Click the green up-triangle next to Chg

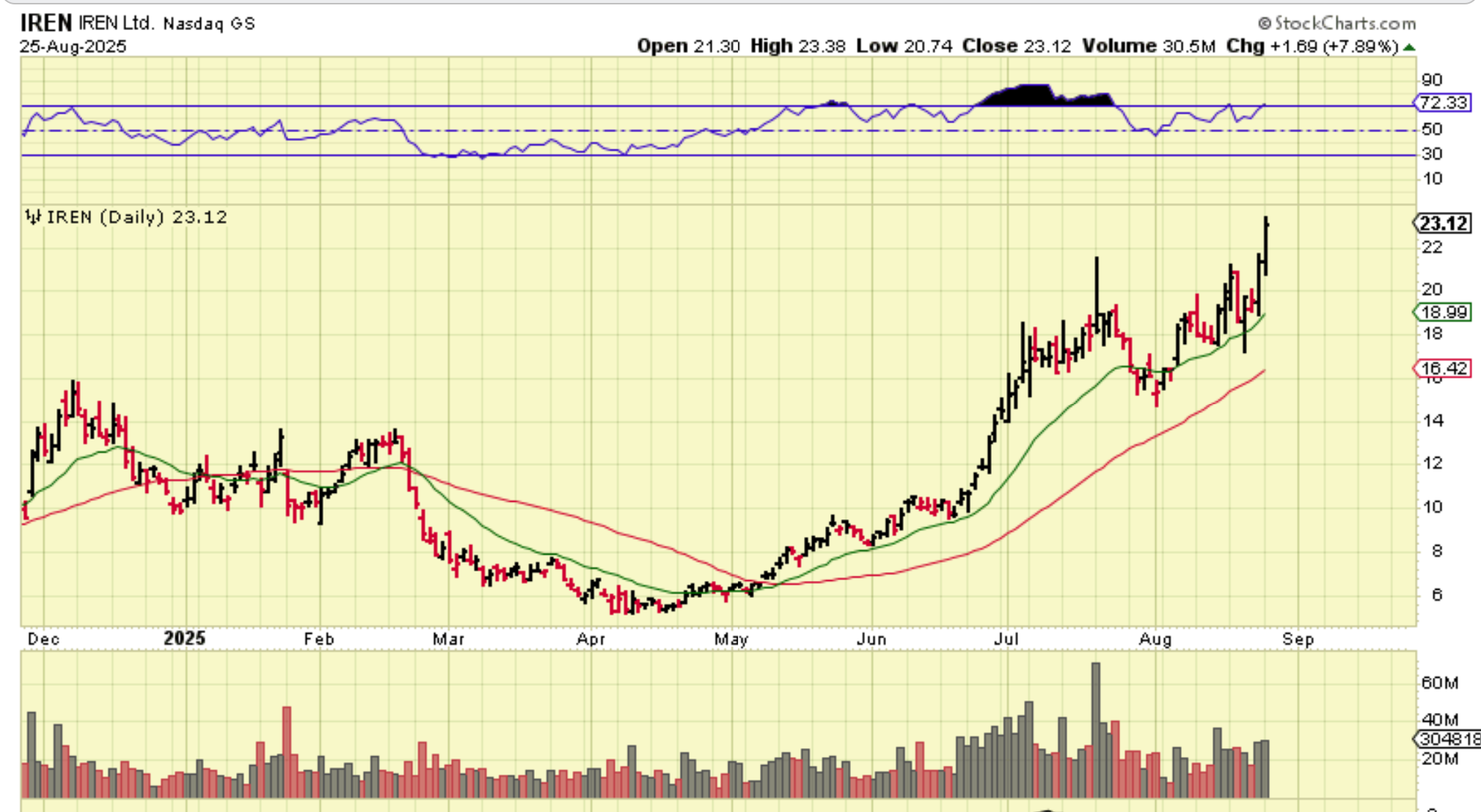pos(1409,47)
